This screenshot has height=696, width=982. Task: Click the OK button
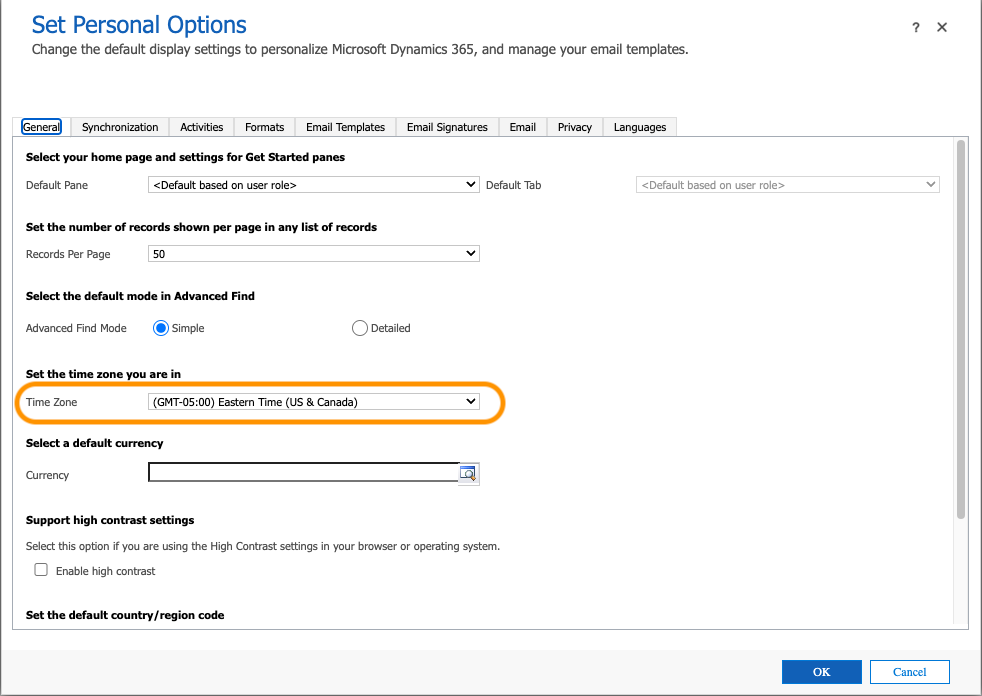[821, 672]
